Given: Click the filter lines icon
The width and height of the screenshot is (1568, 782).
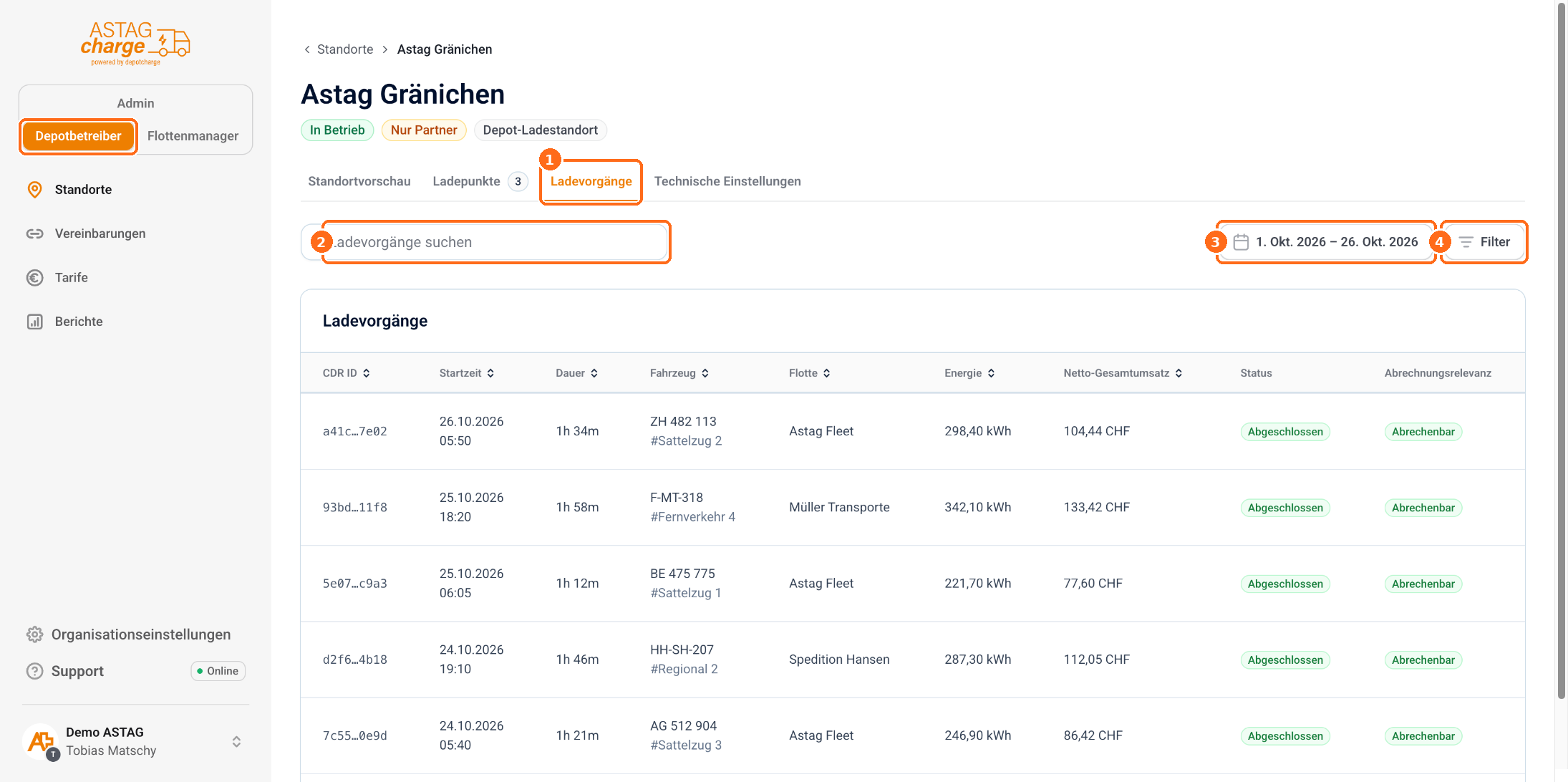Looking at the screenshot, I should point(1466,242).
